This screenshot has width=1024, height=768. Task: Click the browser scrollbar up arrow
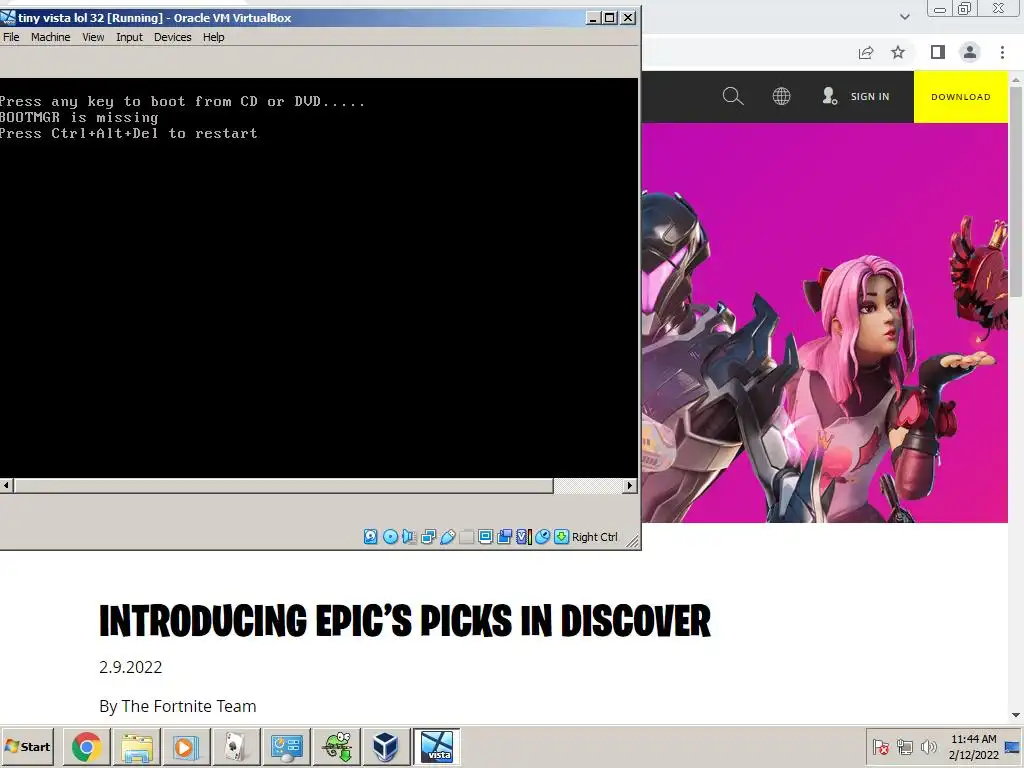pyautogui.click(x=1016, y=80)
